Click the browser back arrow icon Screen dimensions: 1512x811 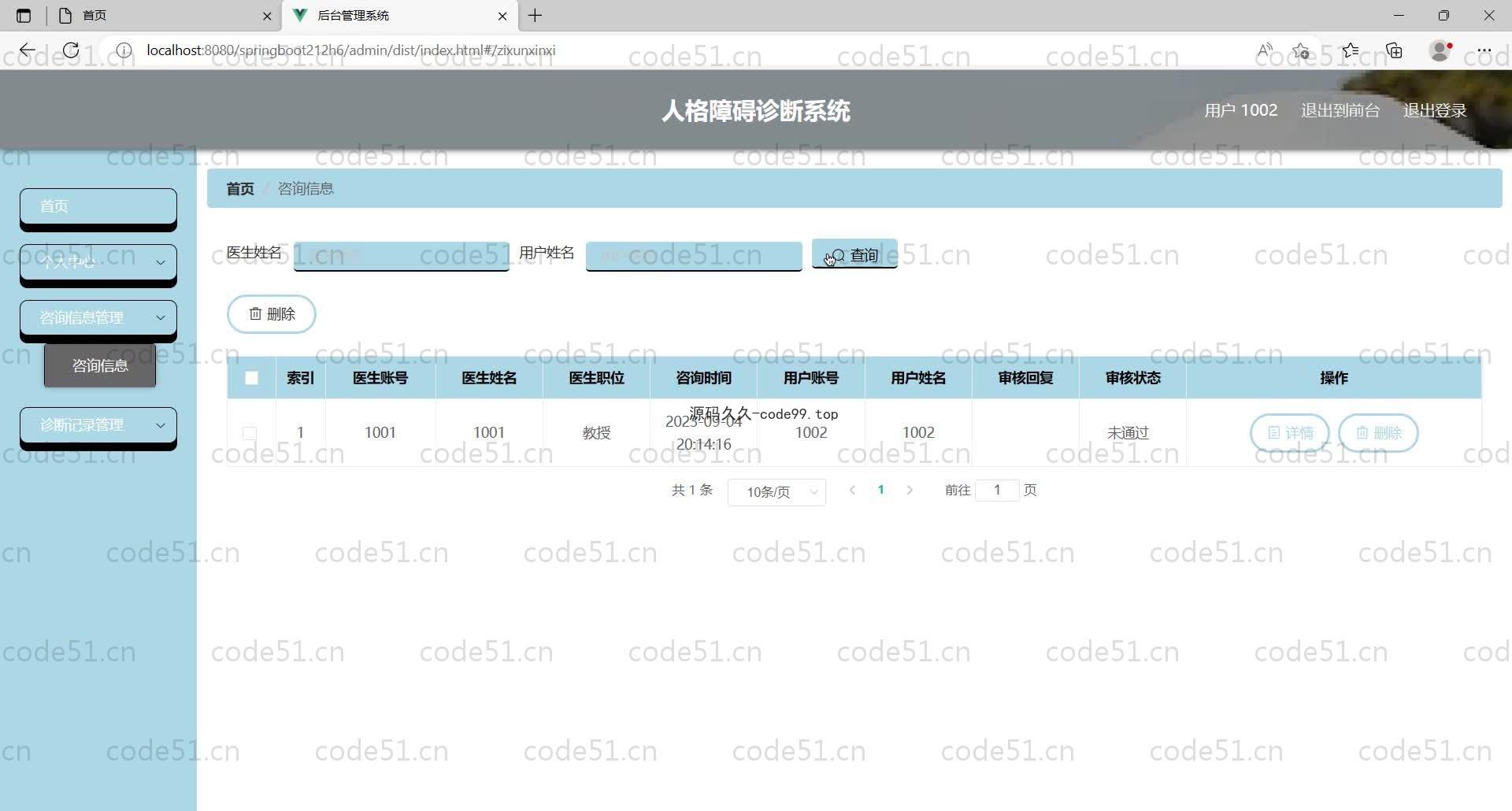click(28, 50)
